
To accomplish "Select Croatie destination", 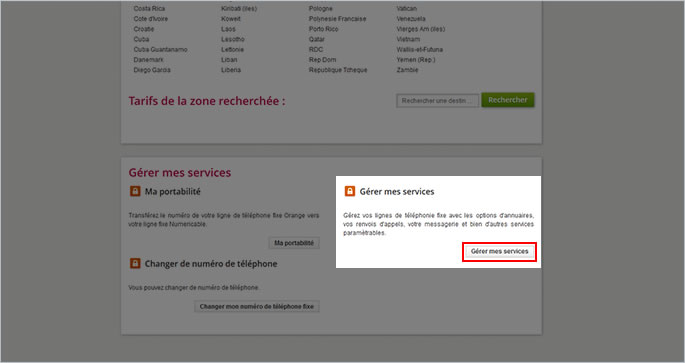I will [144, 29].
